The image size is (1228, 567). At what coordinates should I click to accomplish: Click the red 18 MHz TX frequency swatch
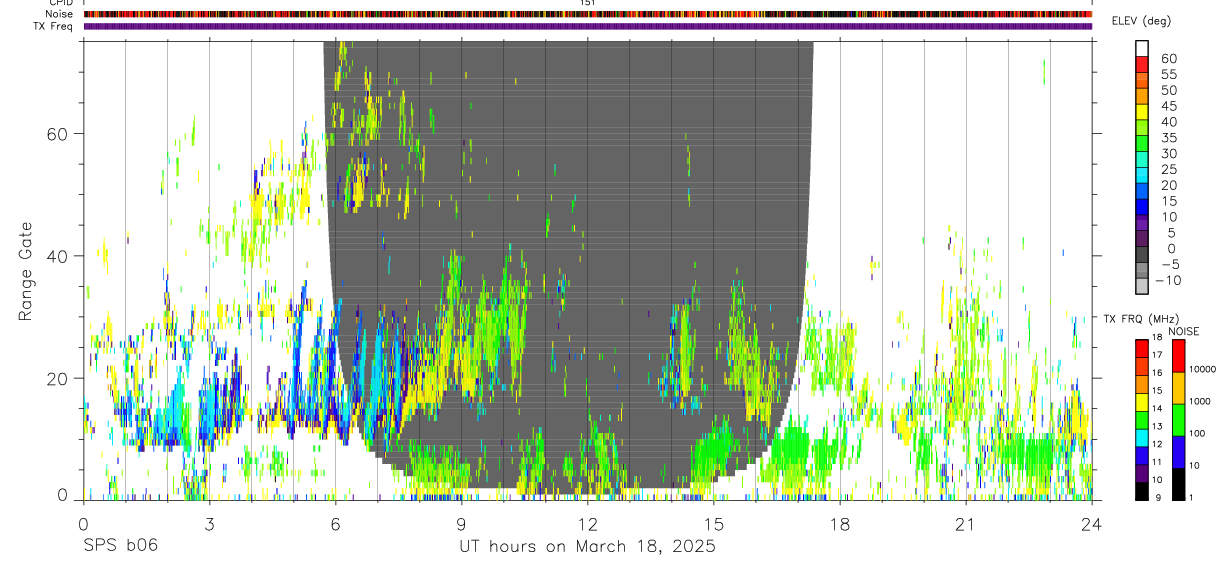click(1142, 347)
